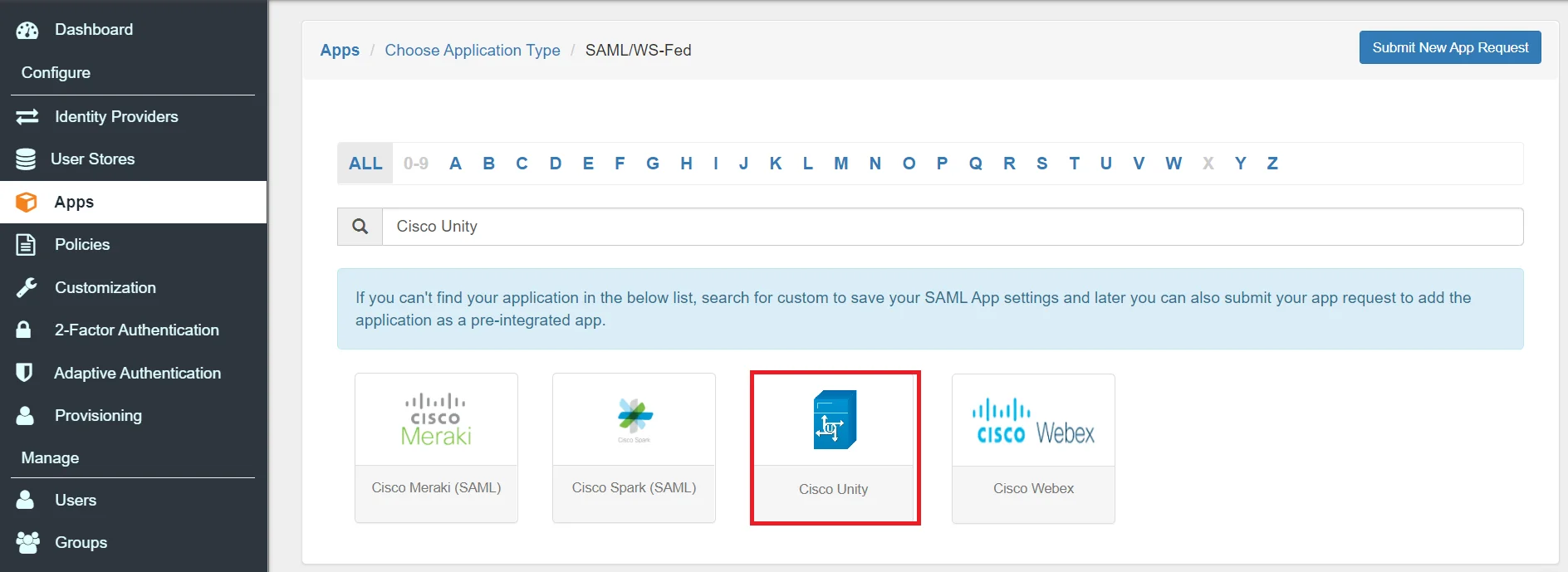This screenshot has width=1568, height=572.
Task: Focus the app search field
Action: (952, 227)
